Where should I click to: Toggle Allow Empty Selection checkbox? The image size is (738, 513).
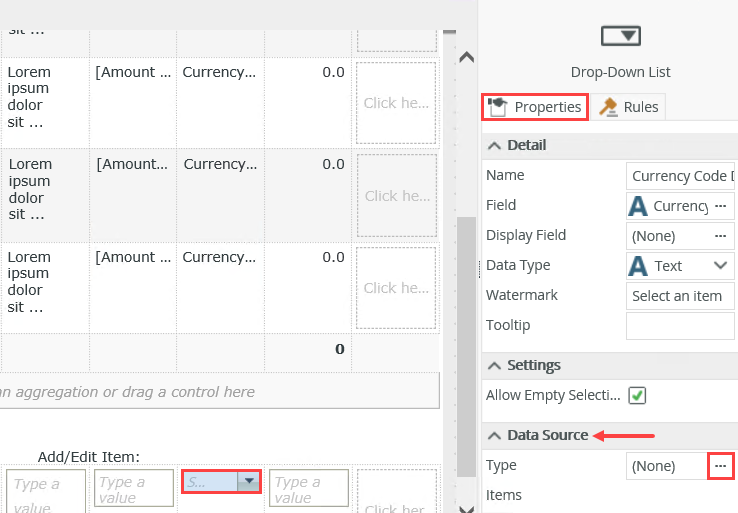[637, 395]
